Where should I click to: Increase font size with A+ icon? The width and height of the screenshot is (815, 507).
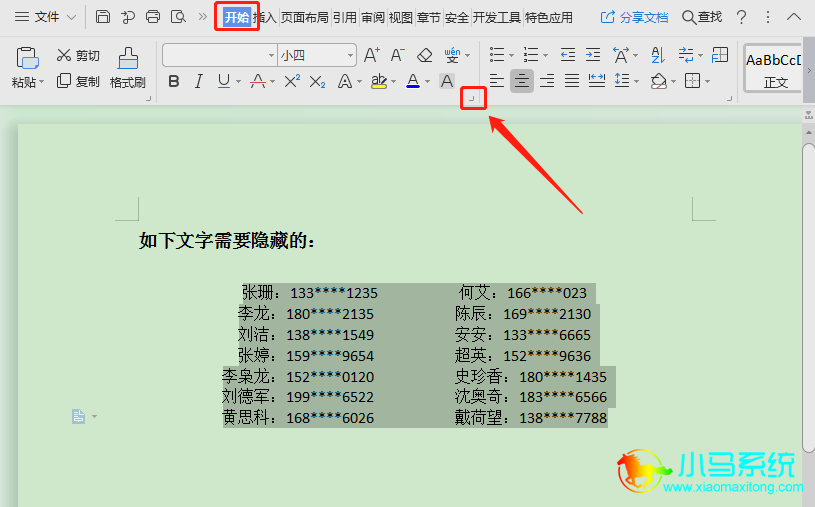coord(372,55)
